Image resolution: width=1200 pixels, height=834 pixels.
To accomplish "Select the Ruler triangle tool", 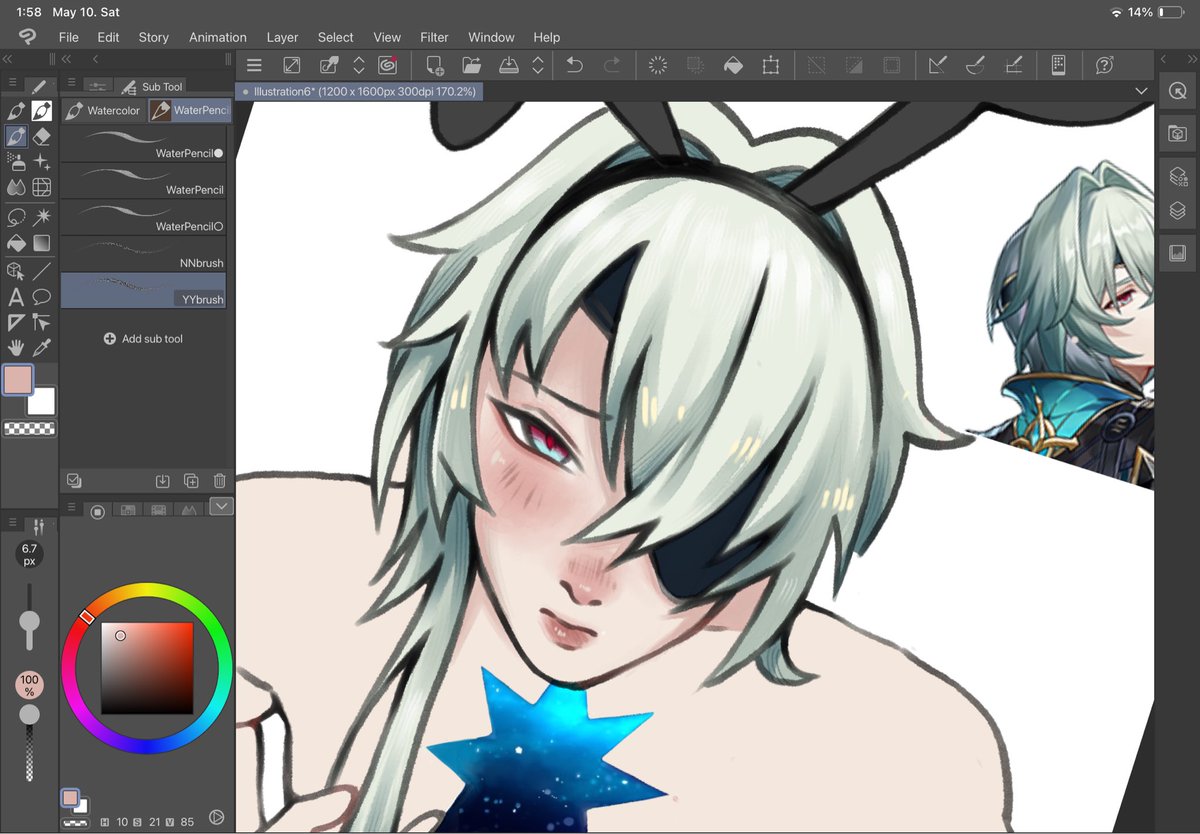I will click(16, 322).
